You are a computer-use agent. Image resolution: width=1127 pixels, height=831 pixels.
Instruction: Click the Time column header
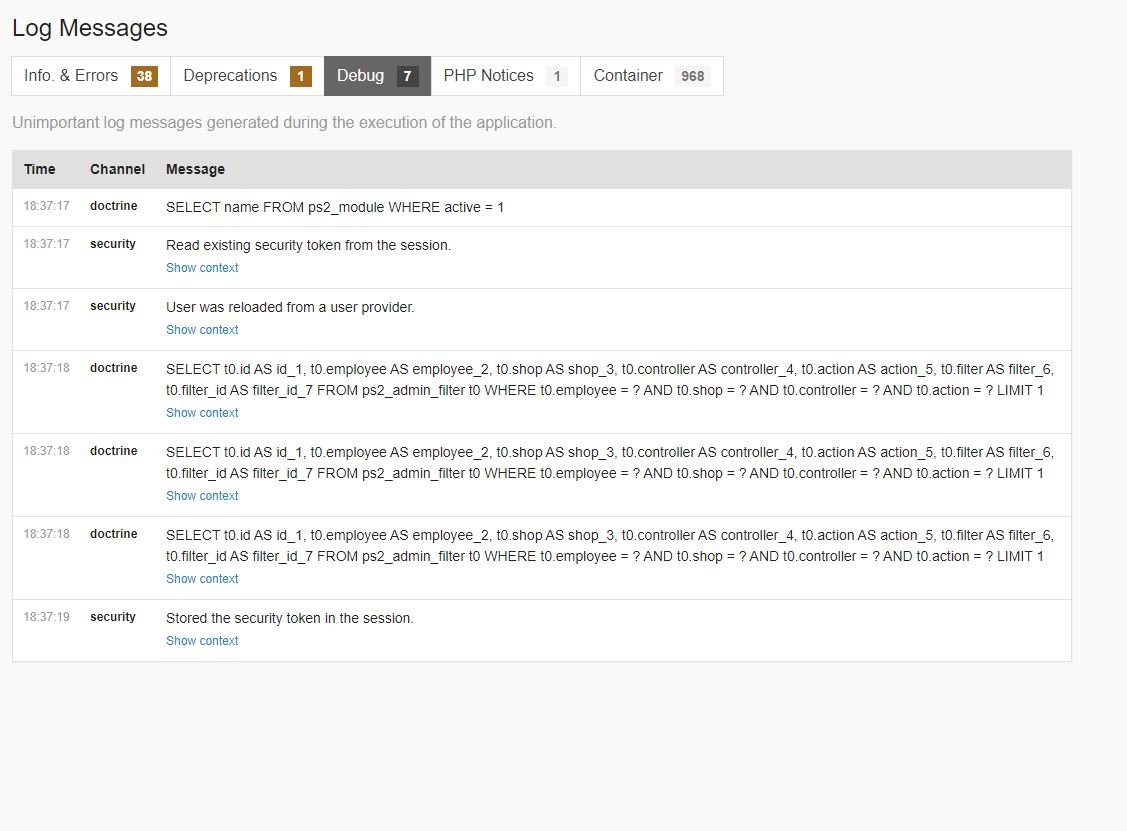click(x=40, y=169)
